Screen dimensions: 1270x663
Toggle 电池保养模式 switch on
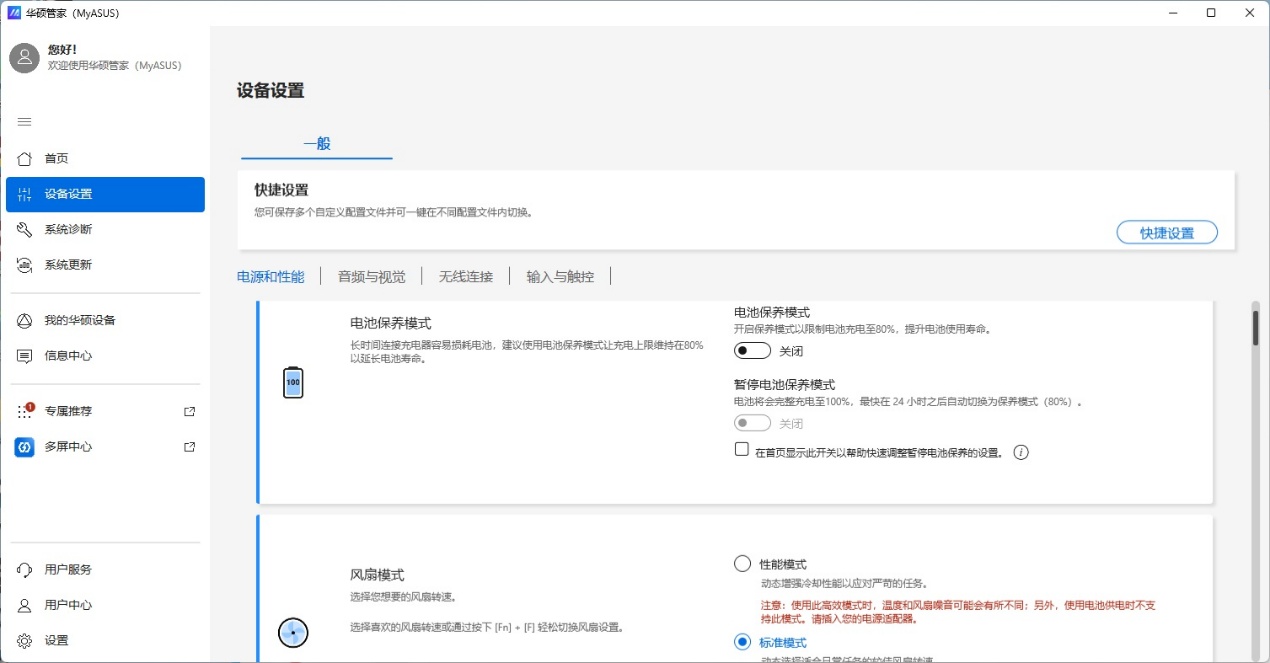pyautogui.click(x=752, y=351)
